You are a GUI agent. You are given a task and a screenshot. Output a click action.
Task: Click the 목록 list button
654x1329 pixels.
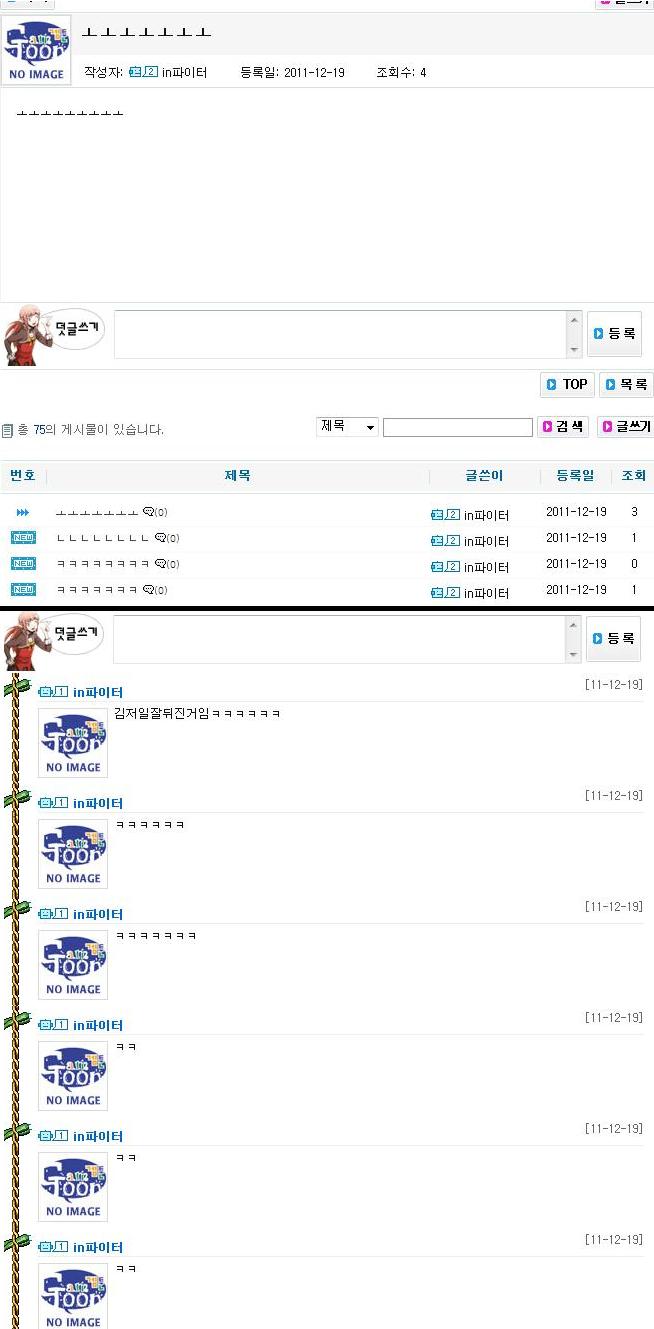[x=626, y=384]
